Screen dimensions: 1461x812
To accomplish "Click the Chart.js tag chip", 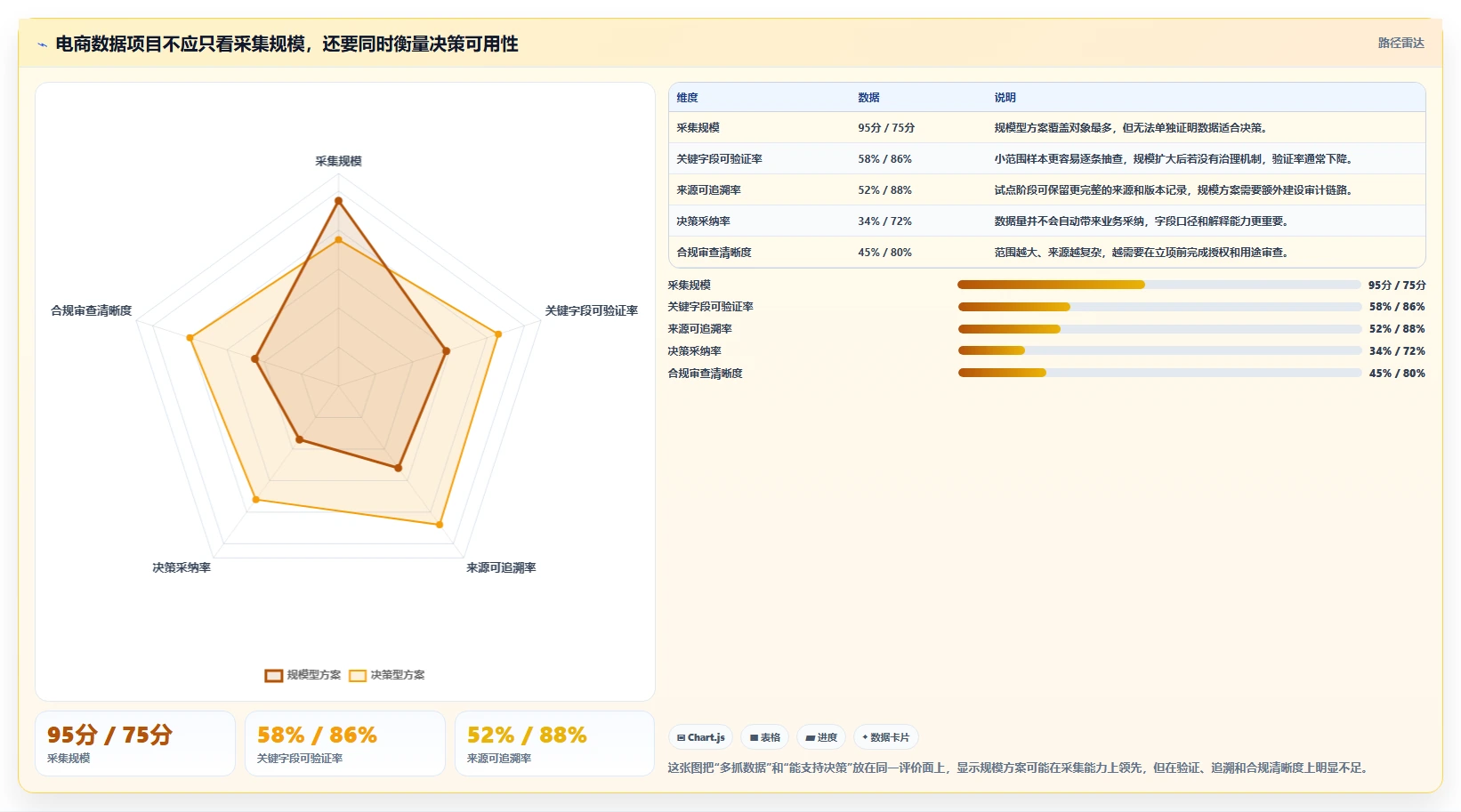I will 701,737.
